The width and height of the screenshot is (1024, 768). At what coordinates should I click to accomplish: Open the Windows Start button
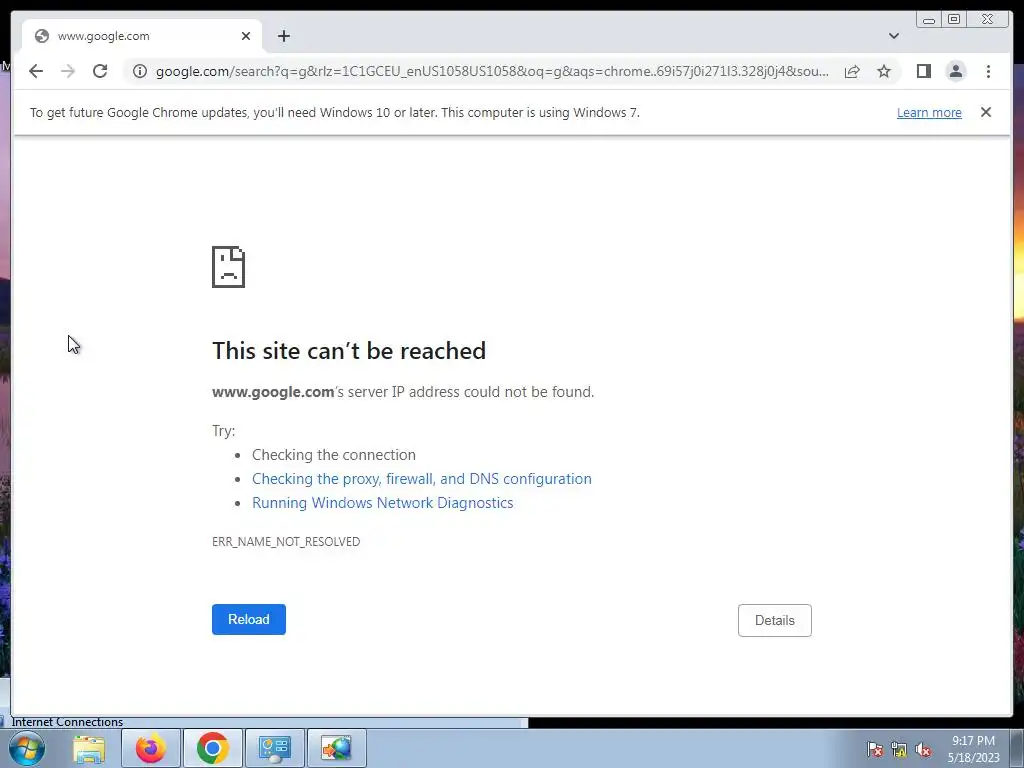pos(27,748)
